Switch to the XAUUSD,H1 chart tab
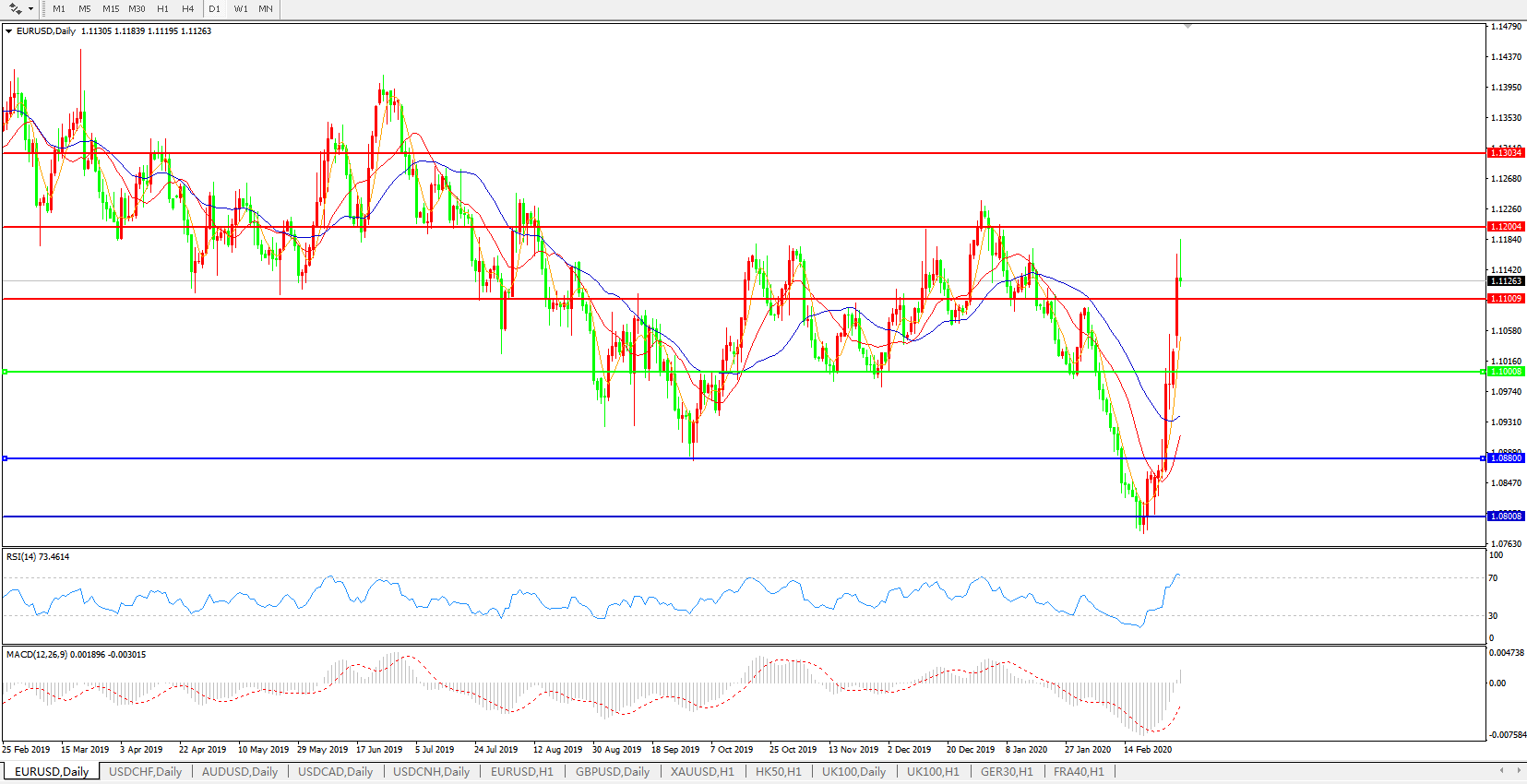Viewport: 1527px width, 784px height. click(702, 772)
